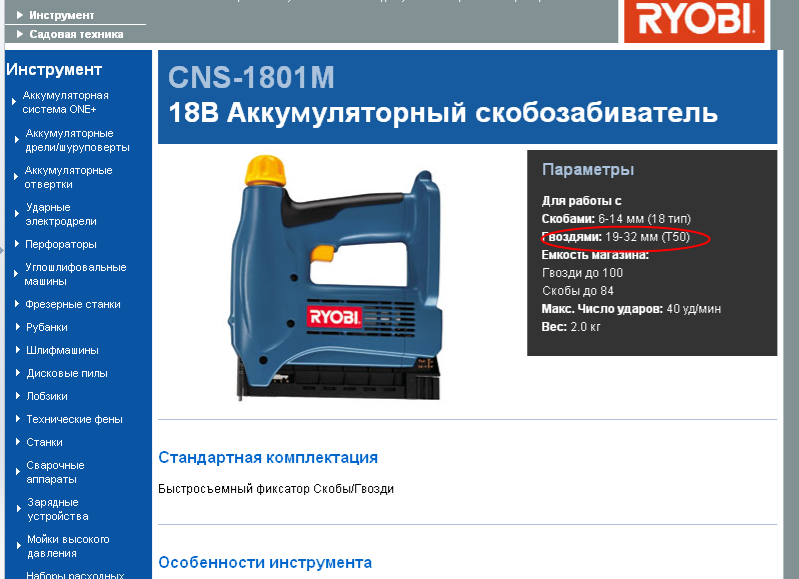Go to Рубанки category

pos(47,327)
